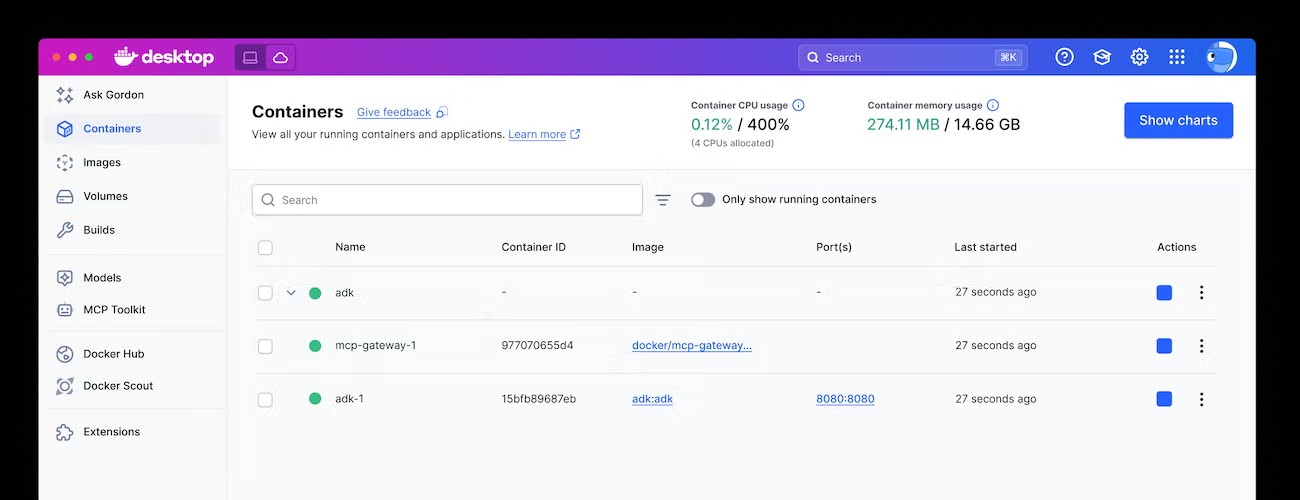Open the Learning center graduation cap icon
The width and height of the screenshot is (1300, 500).
click(1102, 57)
